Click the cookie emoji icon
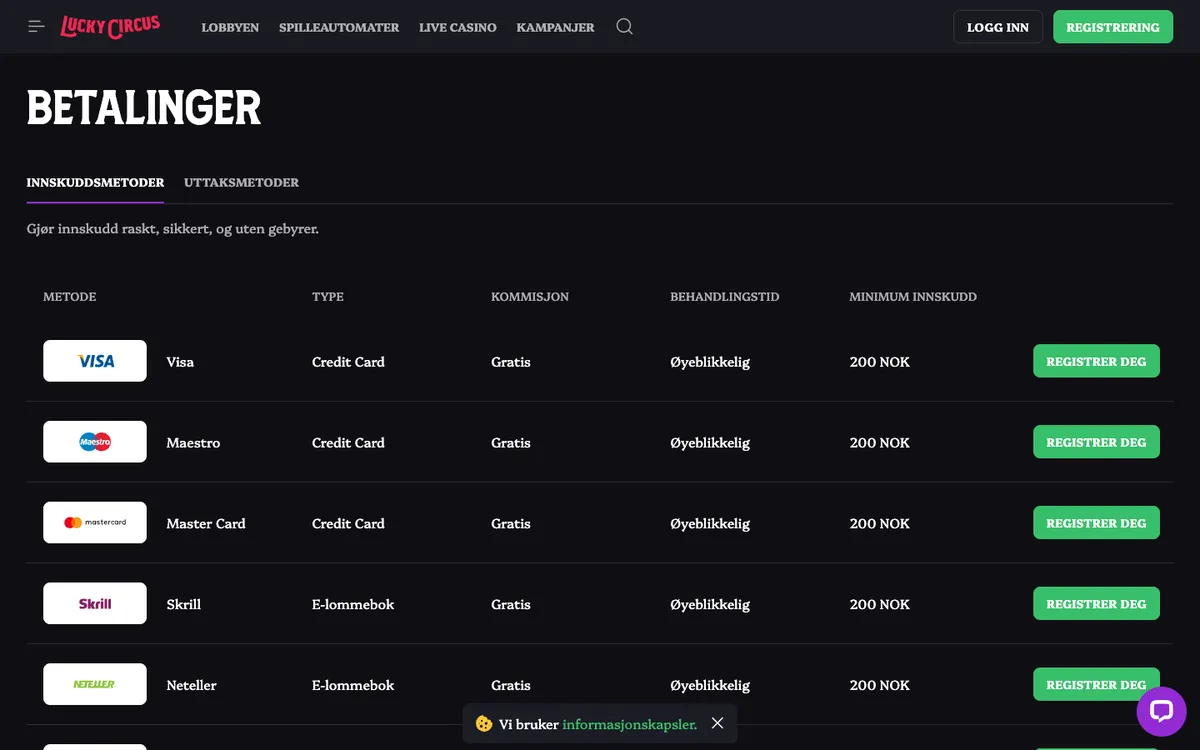Viewport: 1200px width, 750px height. 484,723
